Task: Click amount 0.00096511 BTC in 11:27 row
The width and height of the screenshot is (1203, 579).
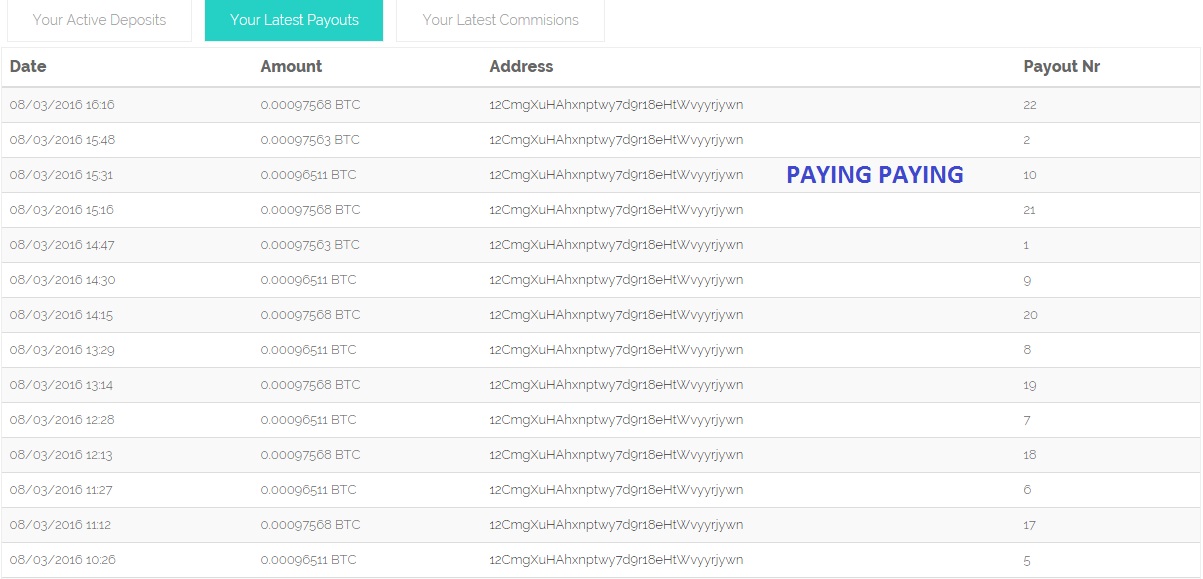Action: point(308,490)
